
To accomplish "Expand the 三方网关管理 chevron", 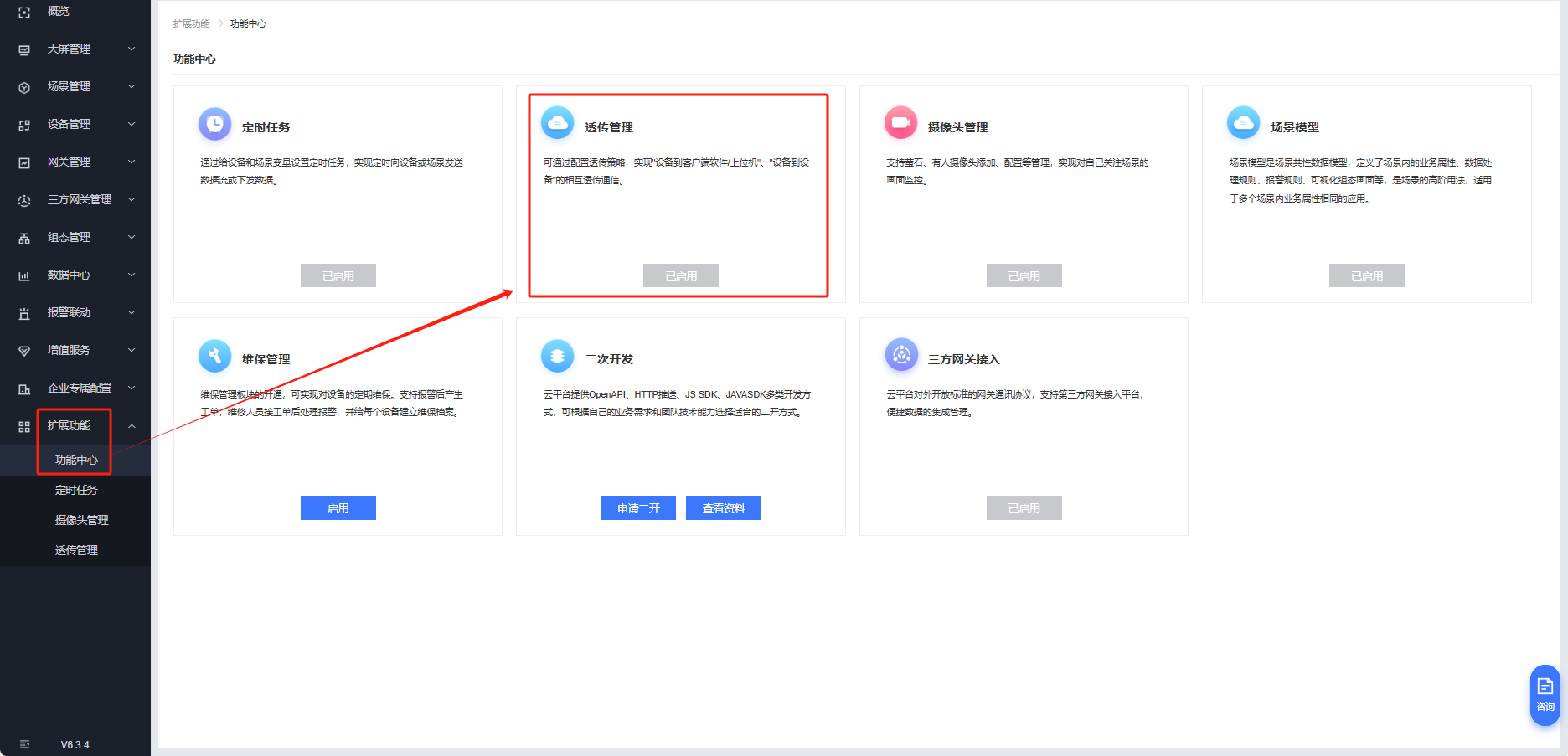I will coord(132,199).
